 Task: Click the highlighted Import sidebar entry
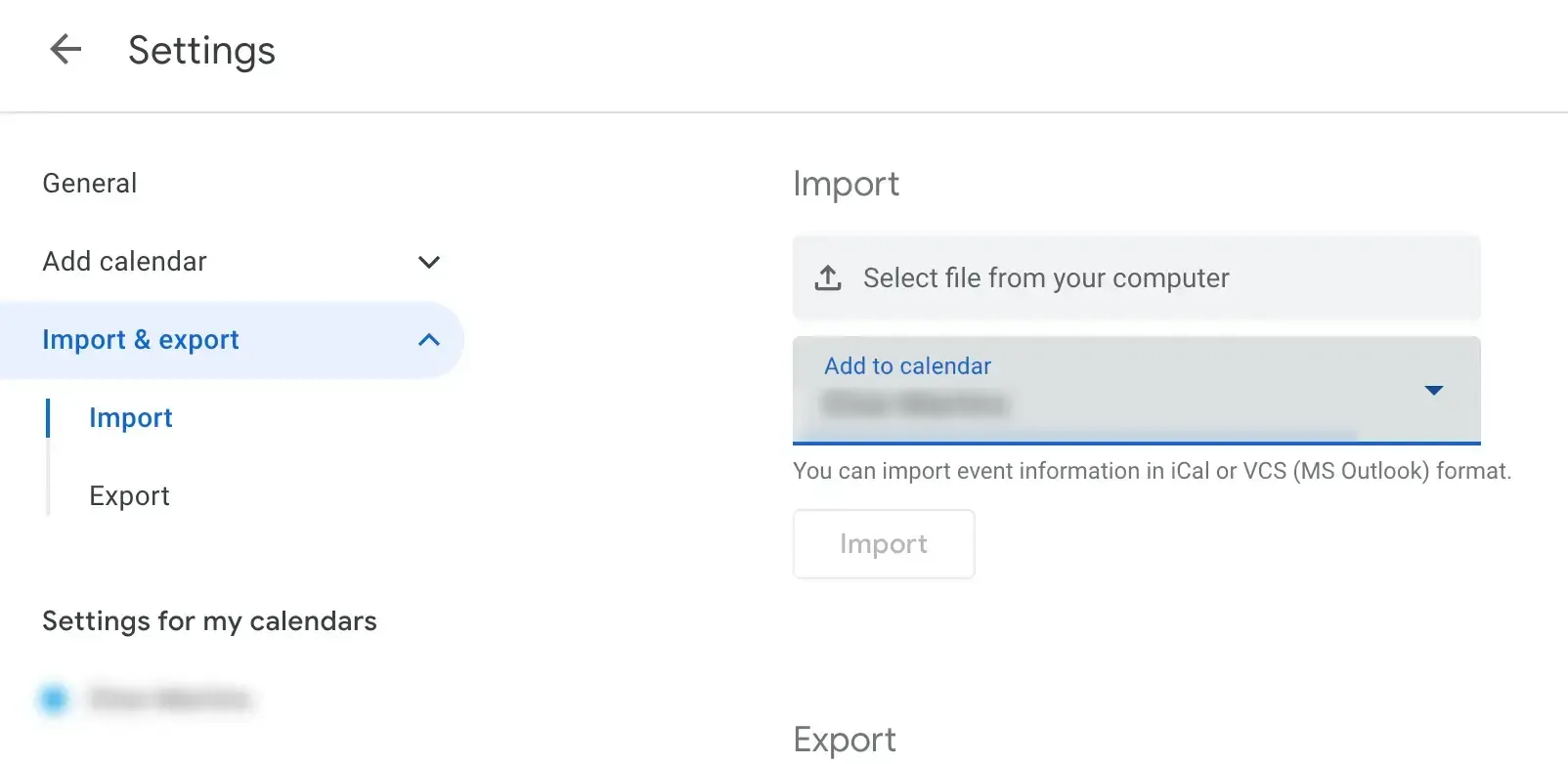pos(130,417)
